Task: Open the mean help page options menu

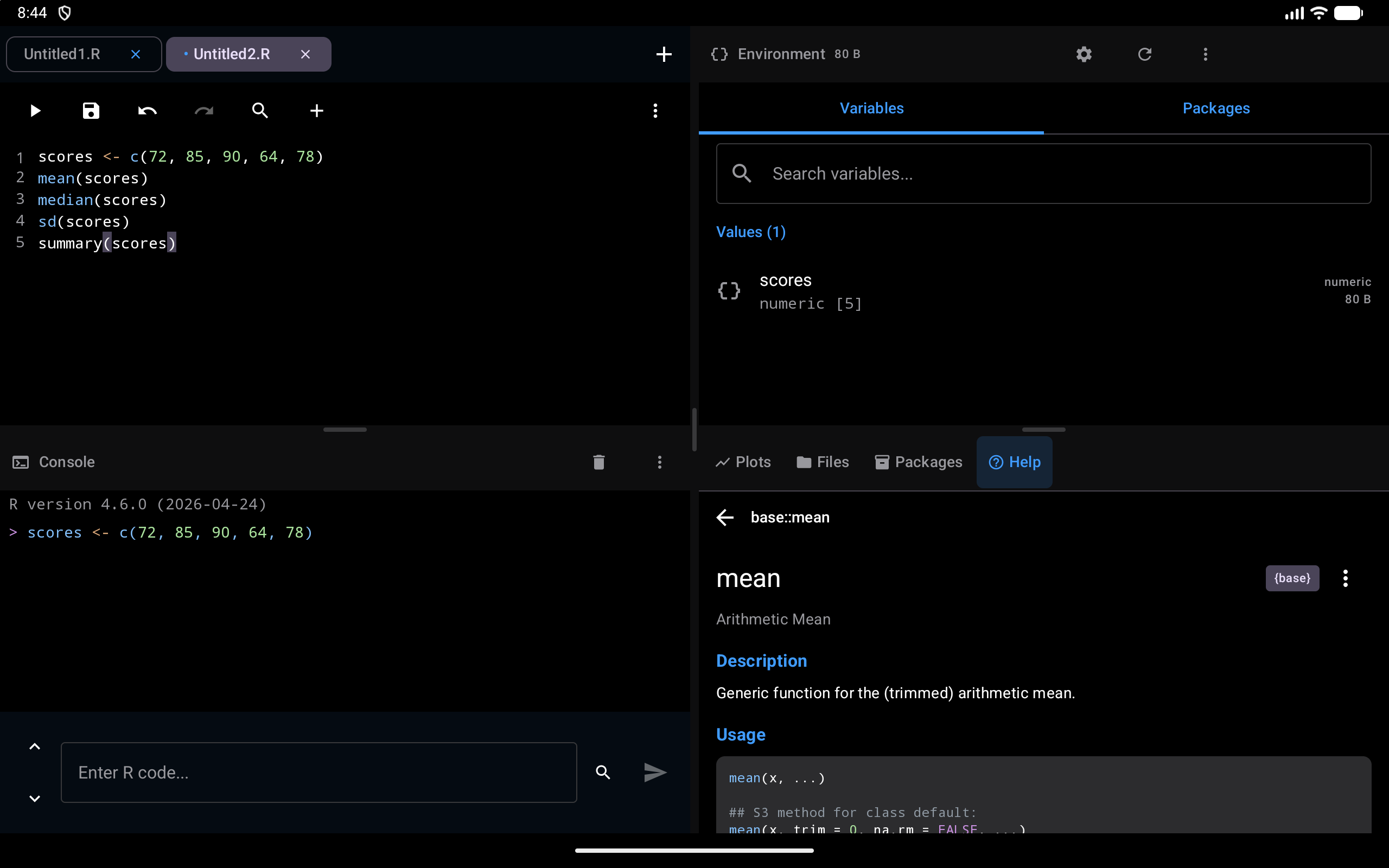Action: (x=1345, y=578)
